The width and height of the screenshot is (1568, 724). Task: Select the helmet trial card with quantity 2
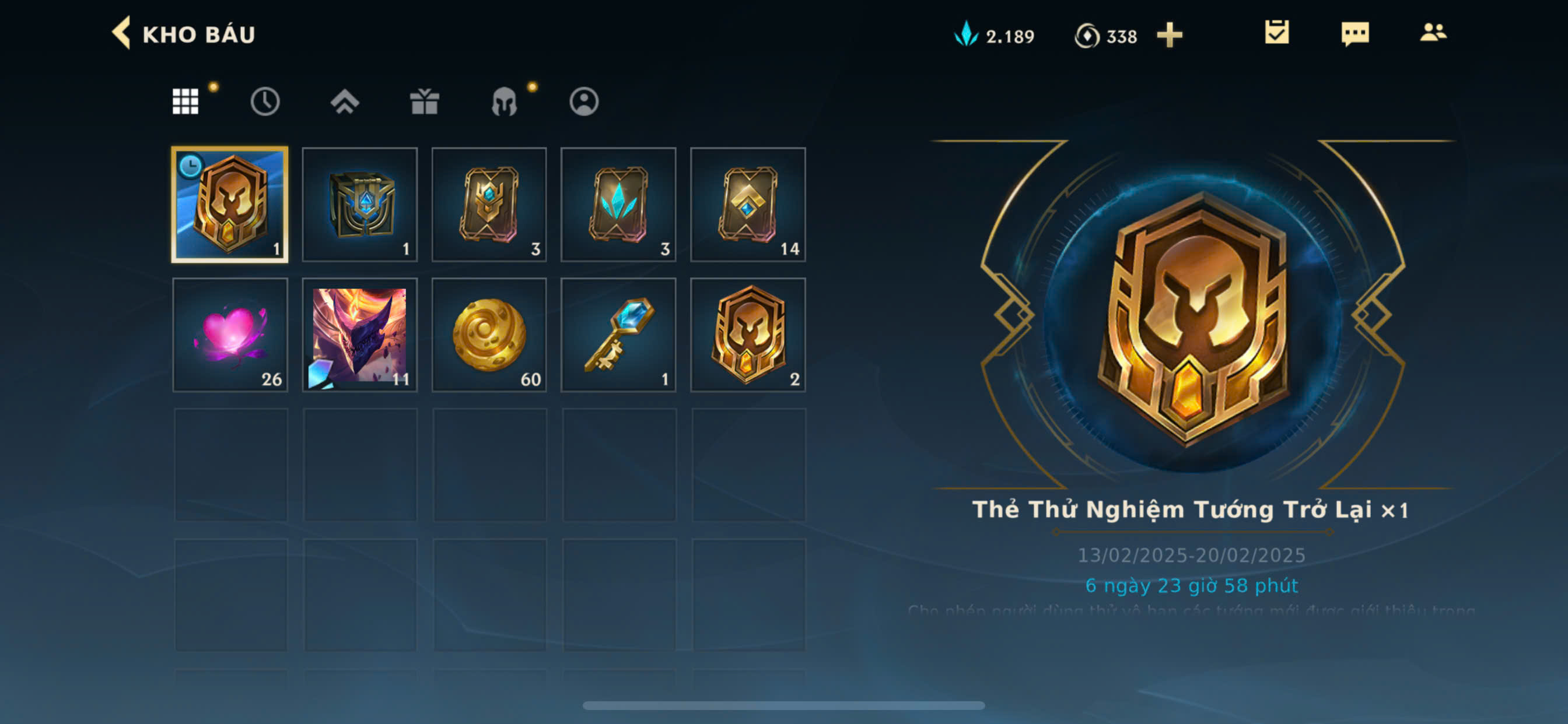click(x=748, y=335)
